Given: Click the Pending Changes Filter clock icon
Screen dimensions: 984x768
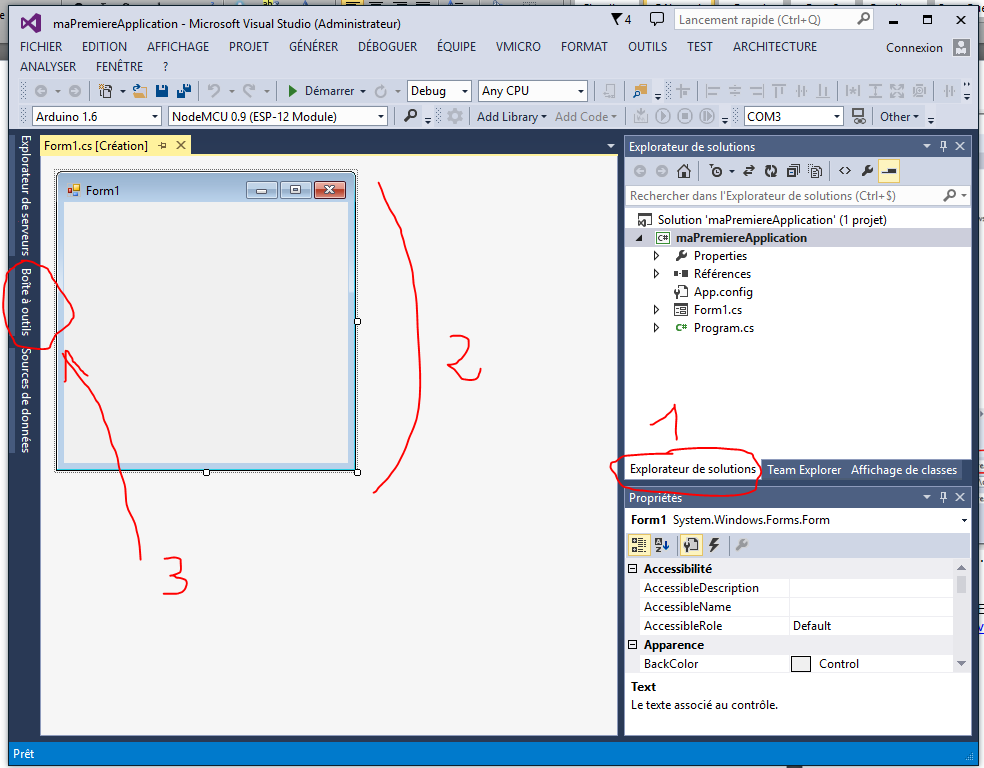Looking at the screenshot, I should [716, 171].
